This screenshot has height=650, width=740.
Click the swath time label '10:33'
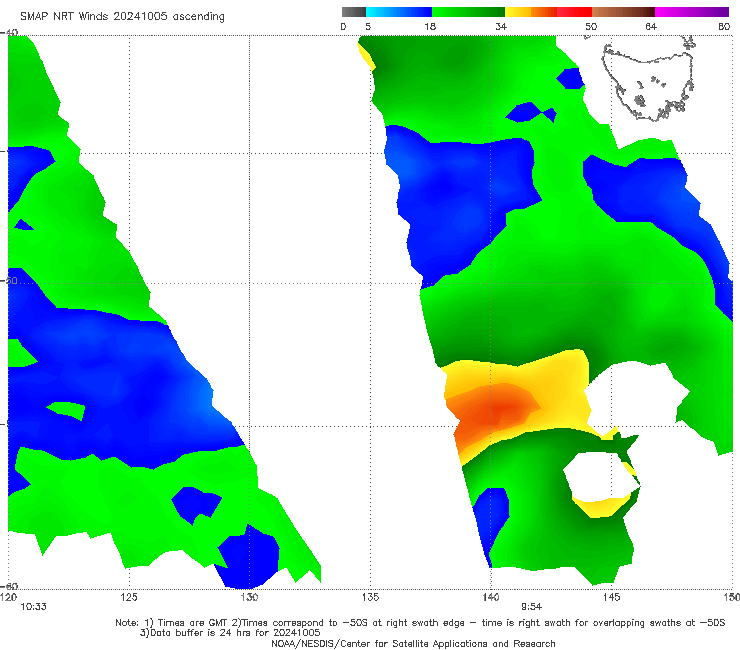pos(33,607)
